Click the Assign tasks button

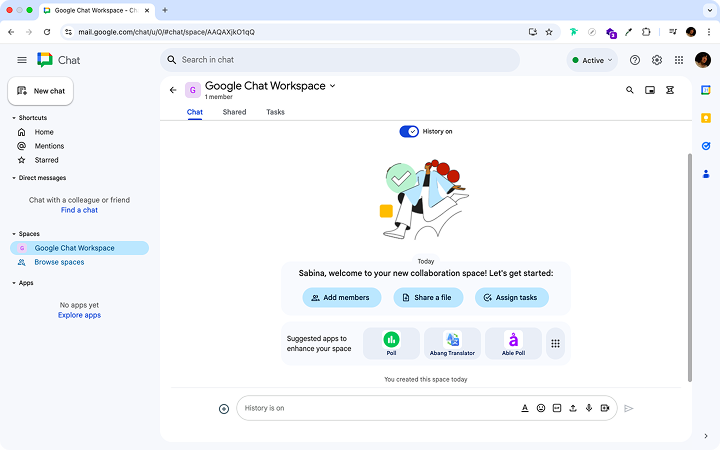[x=512, y=298]
